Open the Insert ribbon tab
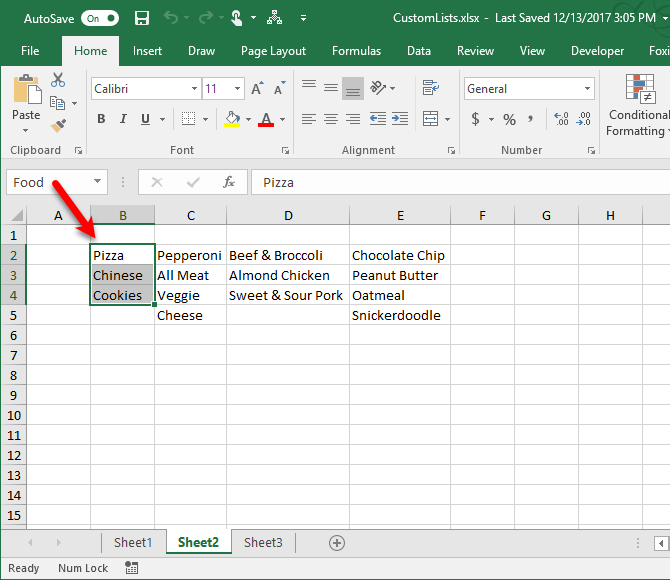Image resolution: width=670 pixels, height=580 pixels. [147, 51]
